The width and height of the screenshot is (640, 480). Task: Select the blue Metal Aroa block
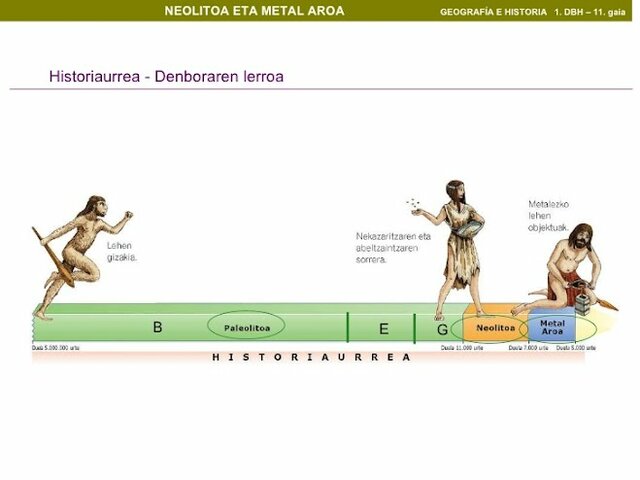(552, 327)
